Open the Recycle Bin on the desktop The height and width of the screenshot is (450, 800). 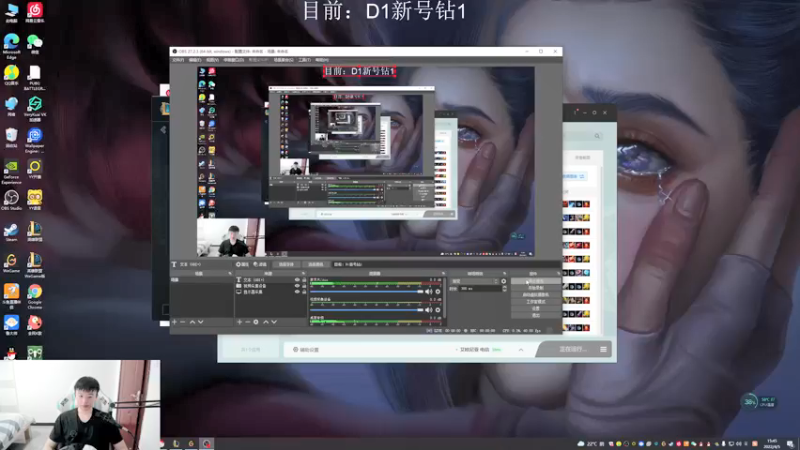pos(11,137)
